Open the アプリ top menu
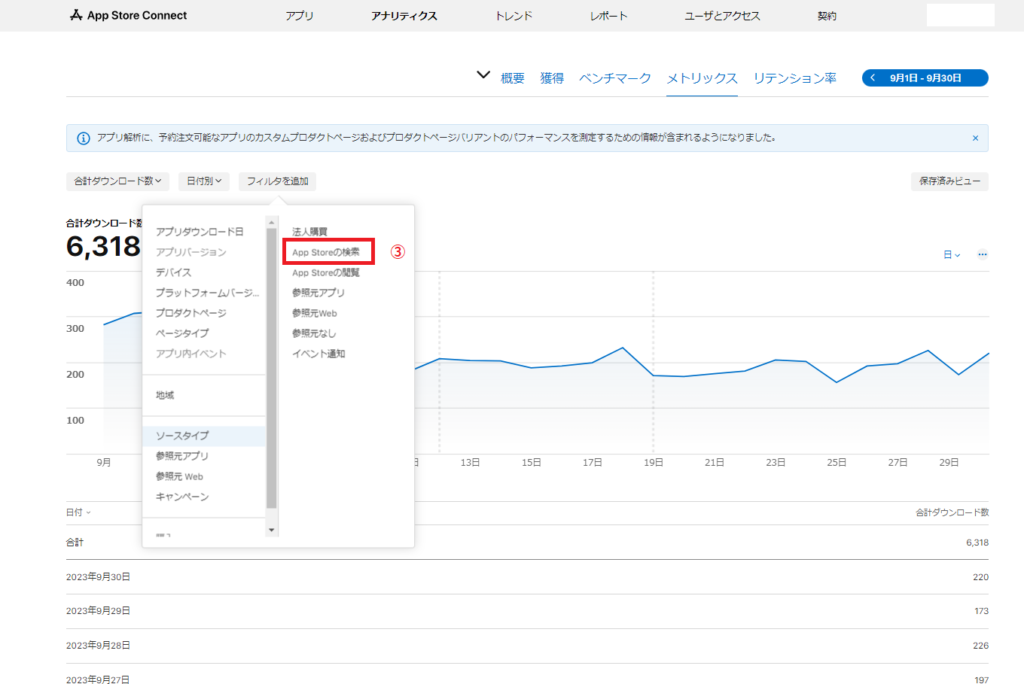Viewport: 1024px width, 684px height. (x=300, y=16)
